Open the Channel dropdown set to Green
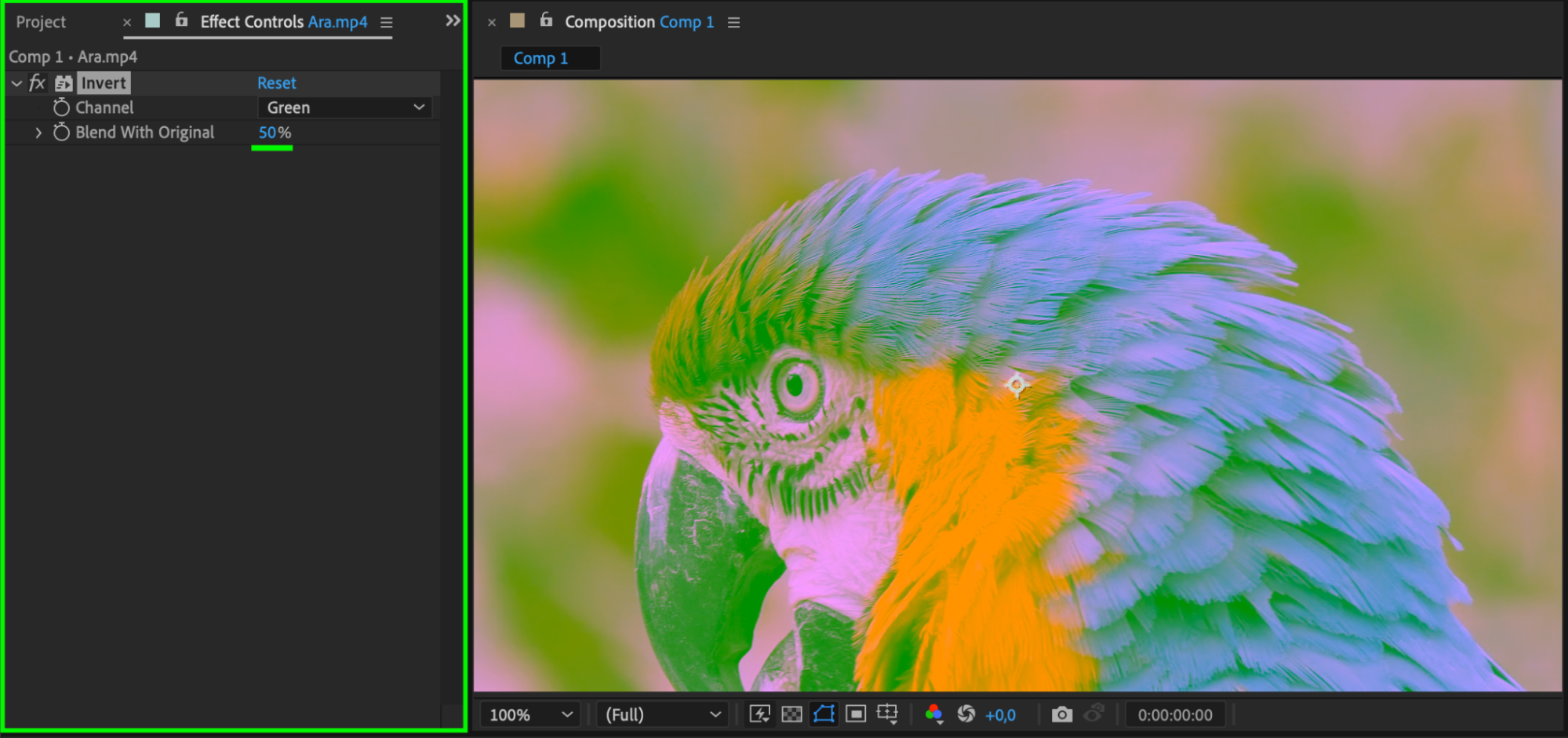Screen dimensions: 1568x738 [344, 107]
